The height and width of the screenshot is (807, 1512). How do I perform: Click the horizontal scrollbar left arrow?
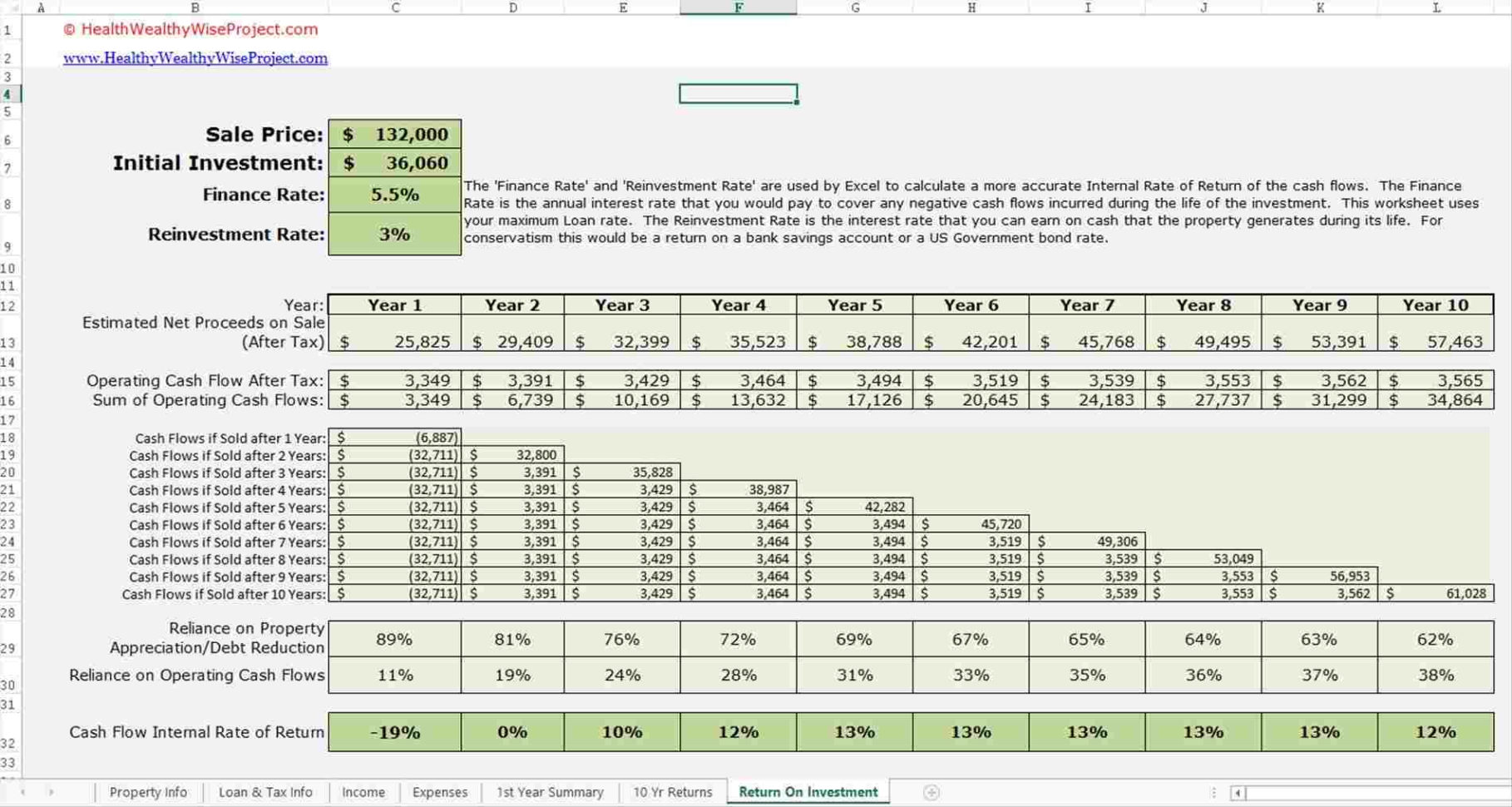pyautogui.click(x=1238, y=792)
